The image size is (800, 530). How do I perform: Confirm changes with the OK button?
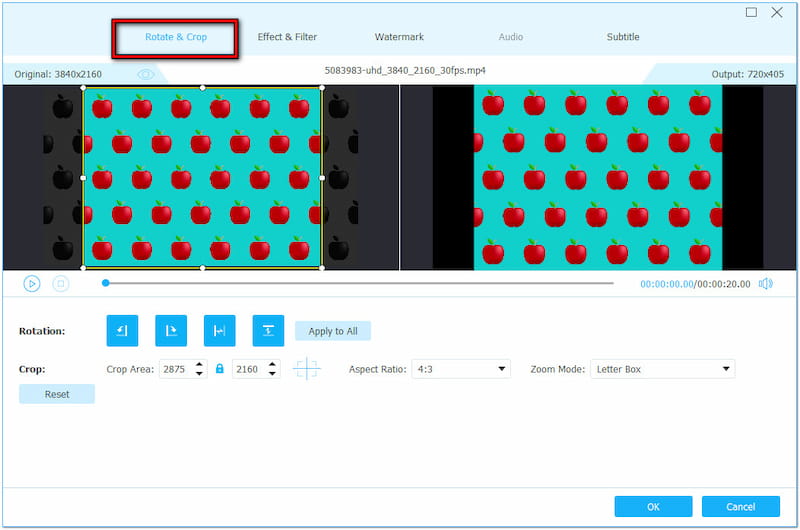click(653, 506)
